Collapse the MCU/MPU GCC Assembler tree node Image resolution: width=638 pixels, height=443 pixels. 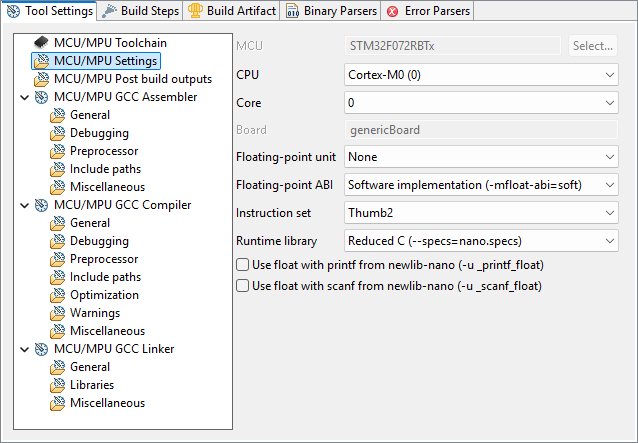[23, 97]
